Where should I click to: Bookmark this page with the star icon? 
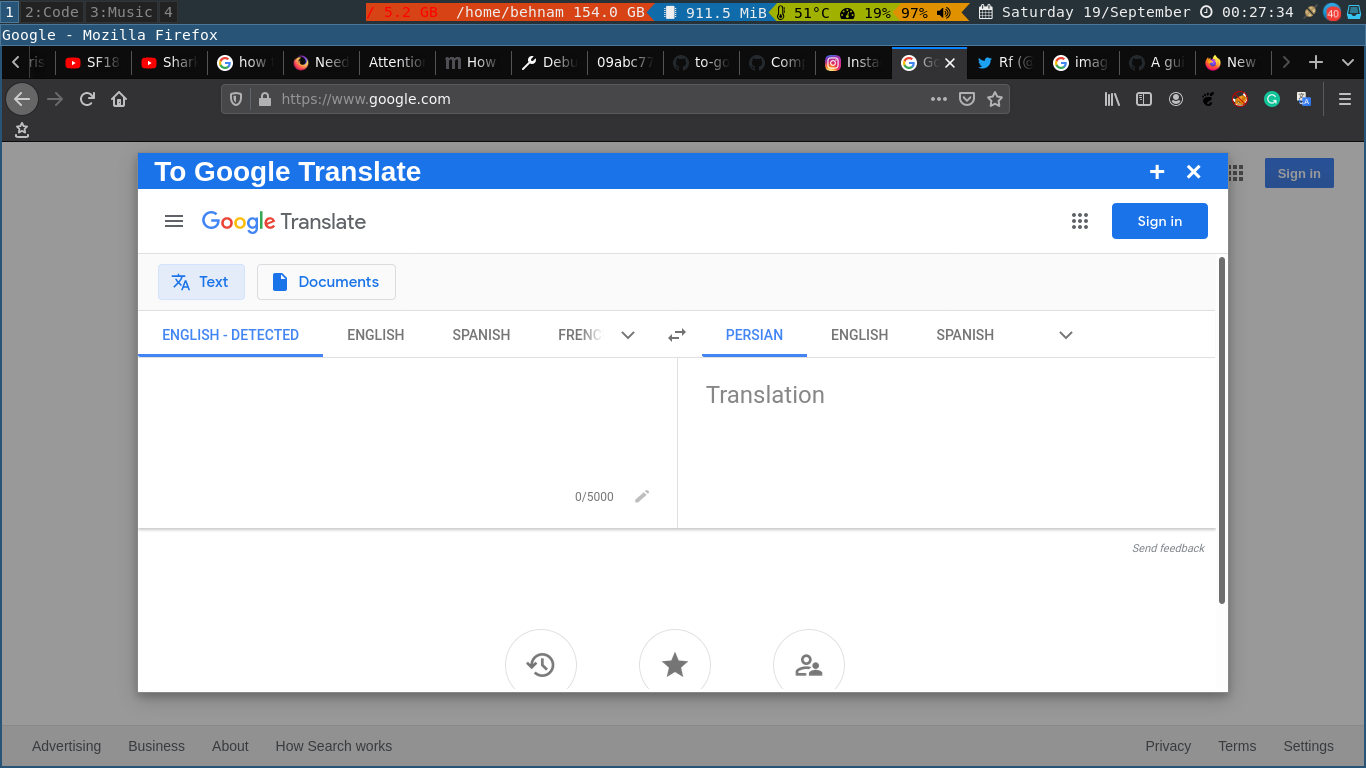[x=995, y=99]
